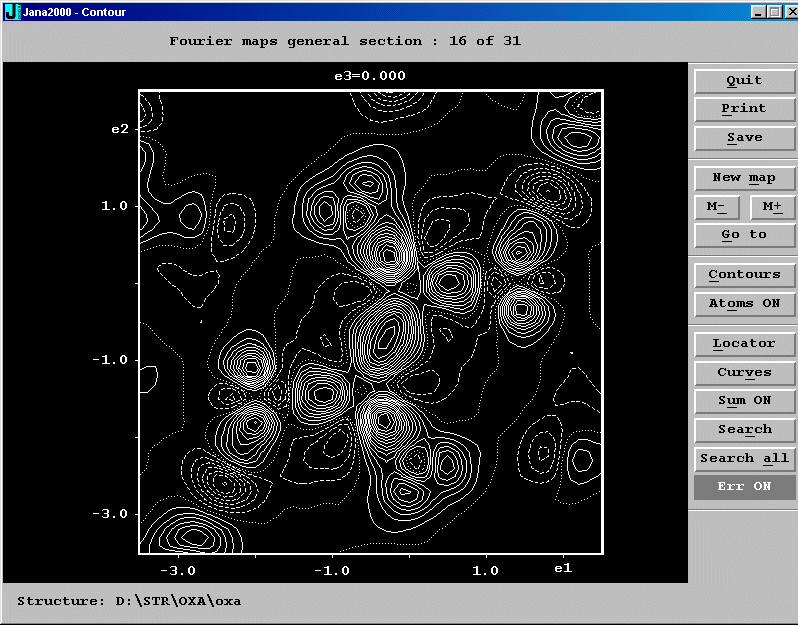Toggle Atoms ON display
The width and height of the screenshot is (798, 625).
[x=744, y=304]
